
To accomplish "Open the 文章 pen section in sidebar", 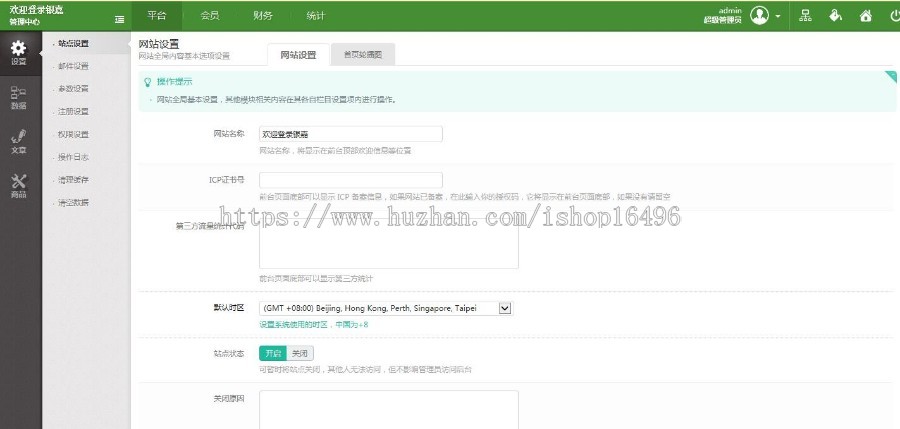I will point(19,142).
